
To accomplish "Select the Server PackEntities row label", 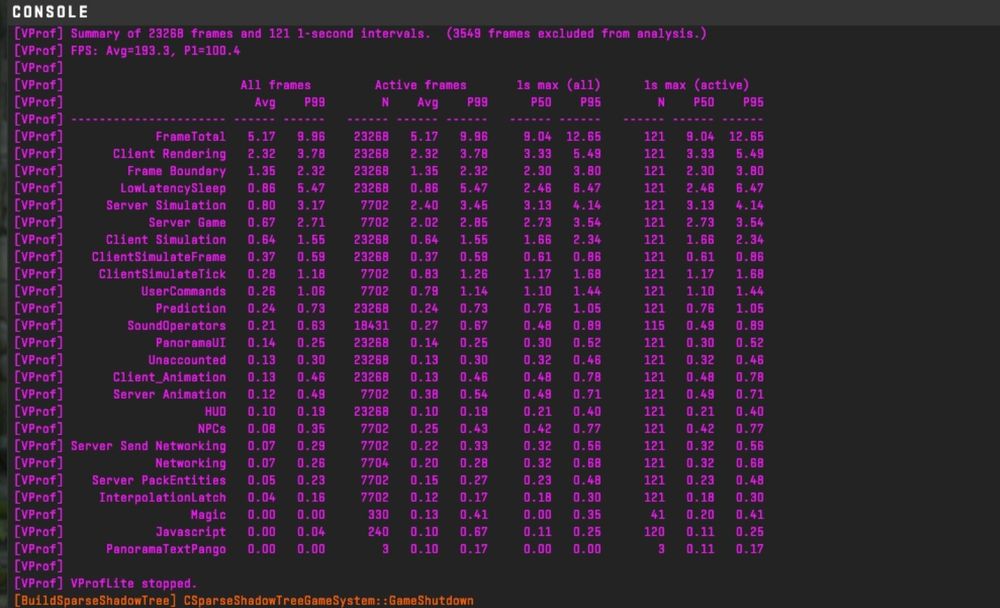I will coord(158,482).
